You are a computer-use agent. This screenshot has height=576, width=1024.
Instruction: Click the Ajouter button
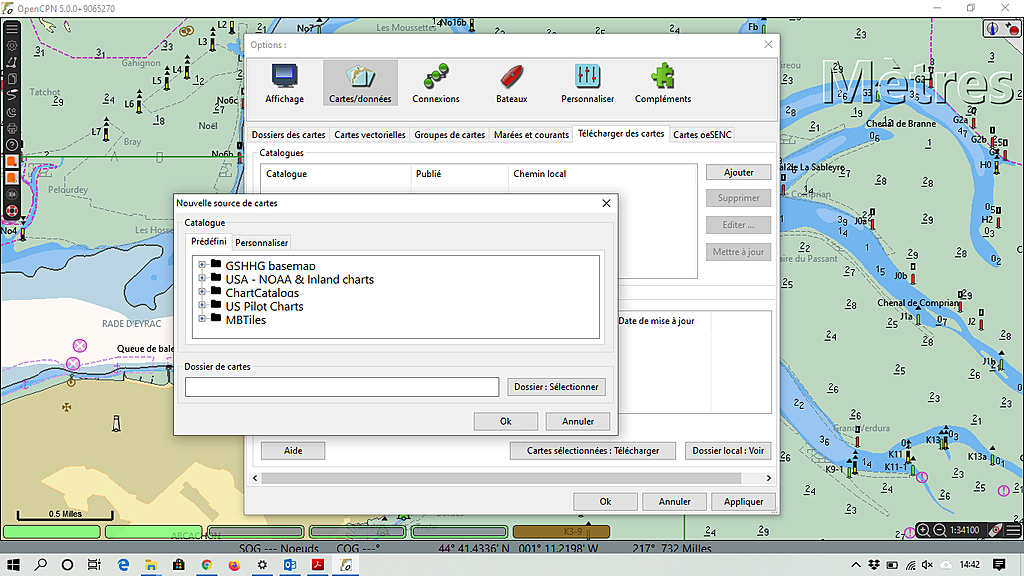point(739,172)
